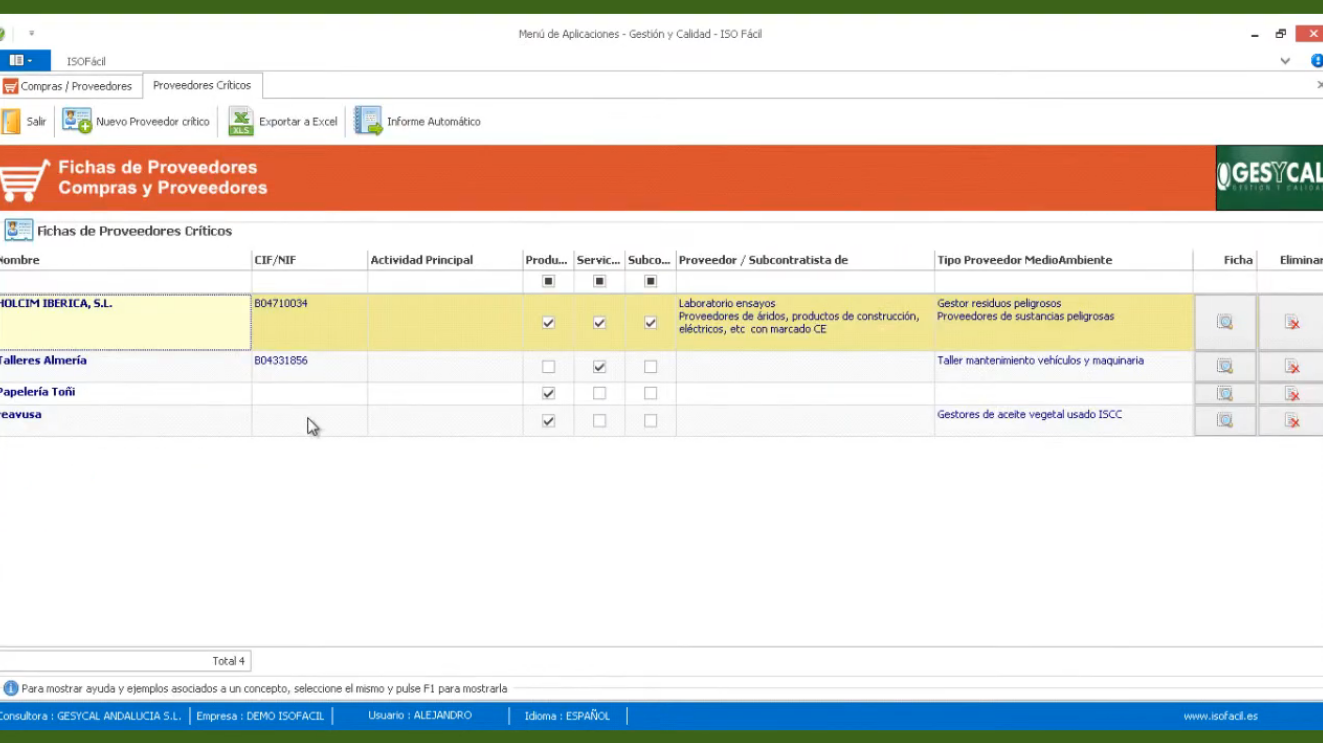Click the Ficha column header

[1225, 260]
